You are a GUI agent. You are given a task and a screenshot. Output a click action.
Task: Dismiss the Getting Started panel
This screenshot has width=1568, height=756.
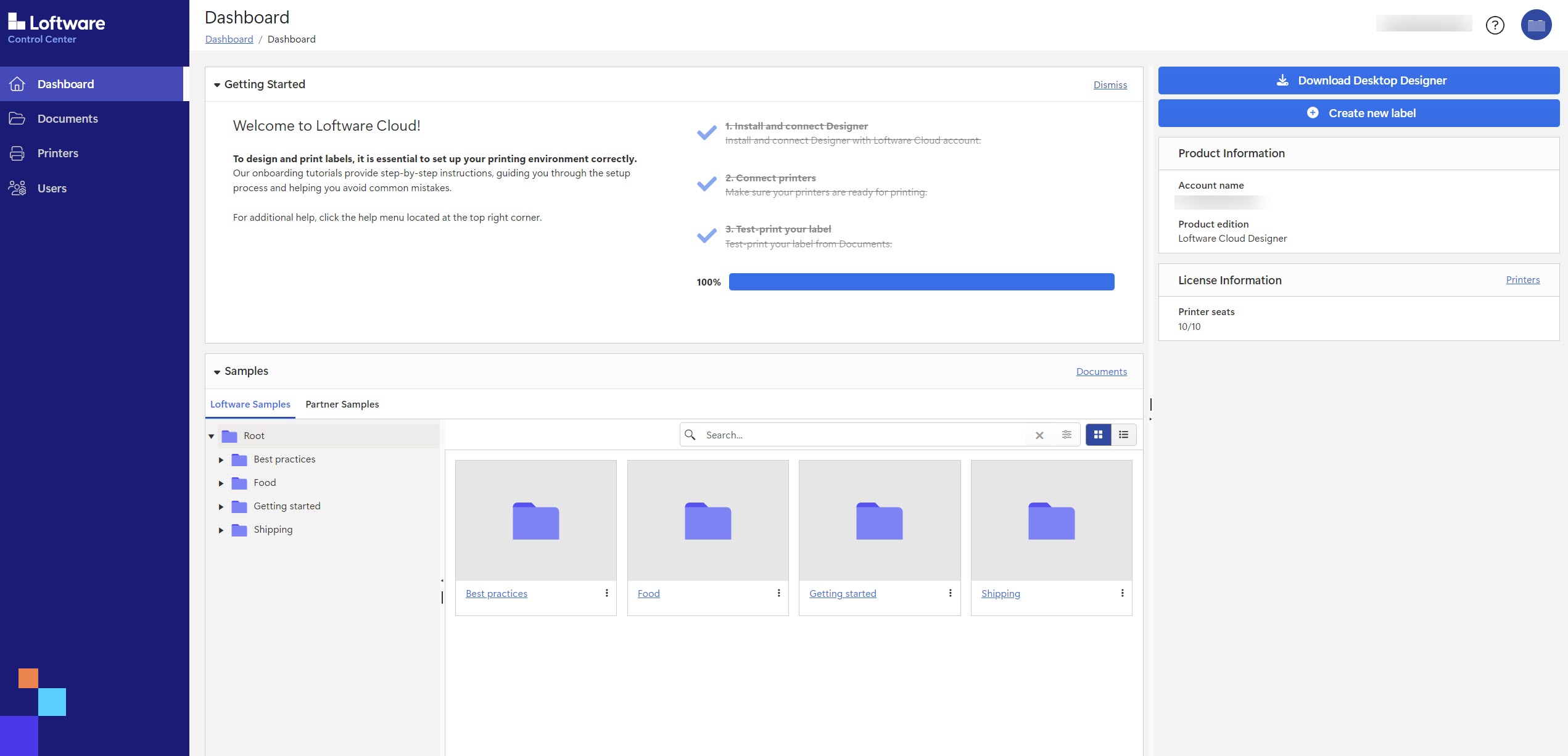click(1110, 85)
